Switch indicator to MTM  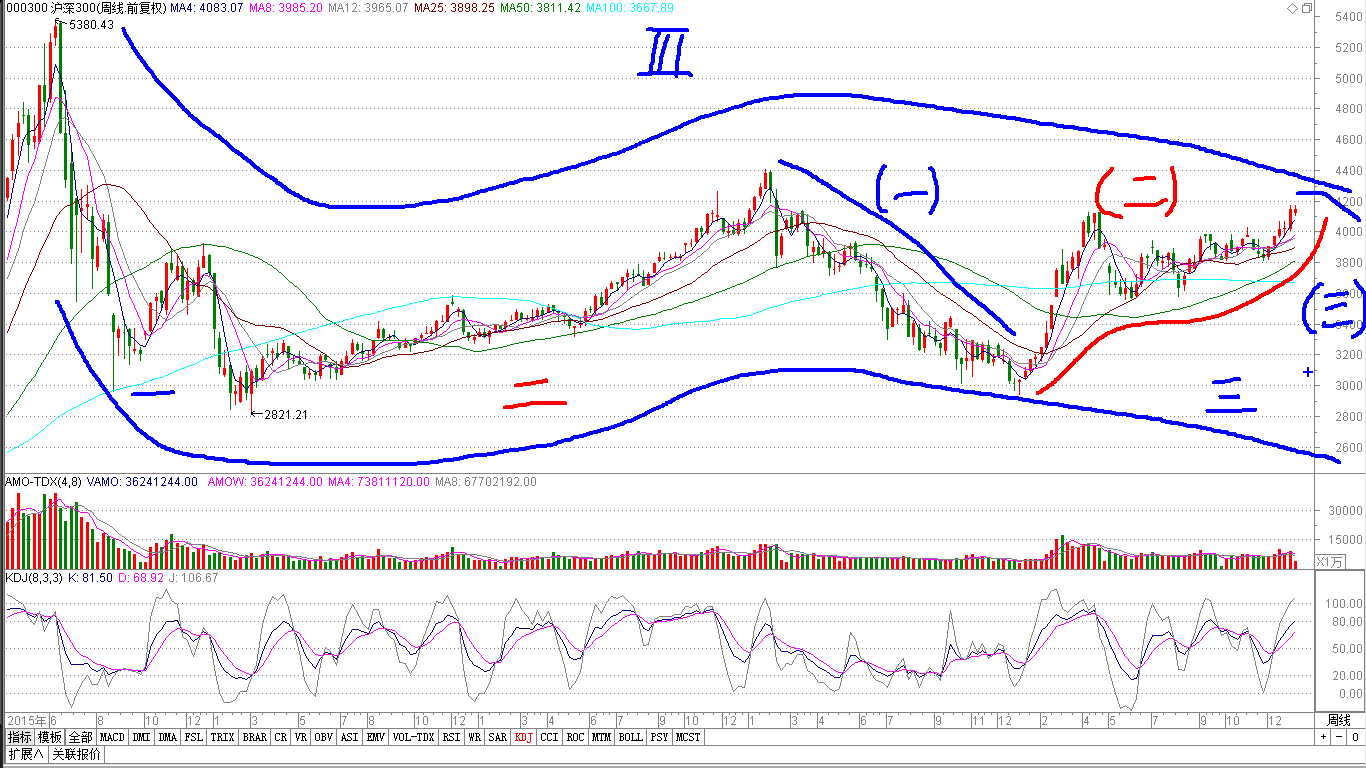[x=602, y=737]
